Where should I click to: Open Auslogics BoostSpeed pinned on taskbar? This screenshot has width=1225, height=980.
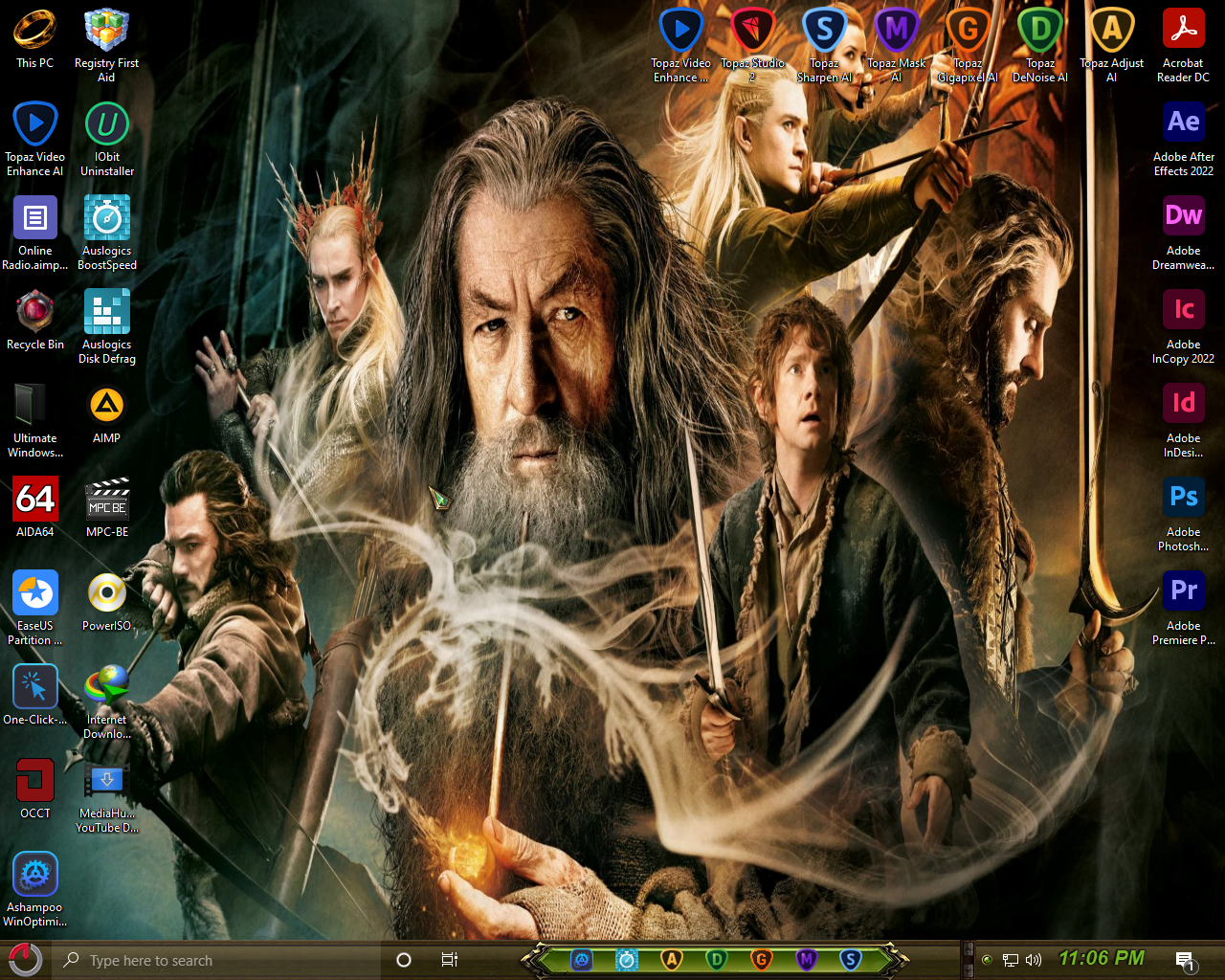[x=627, y=959]
